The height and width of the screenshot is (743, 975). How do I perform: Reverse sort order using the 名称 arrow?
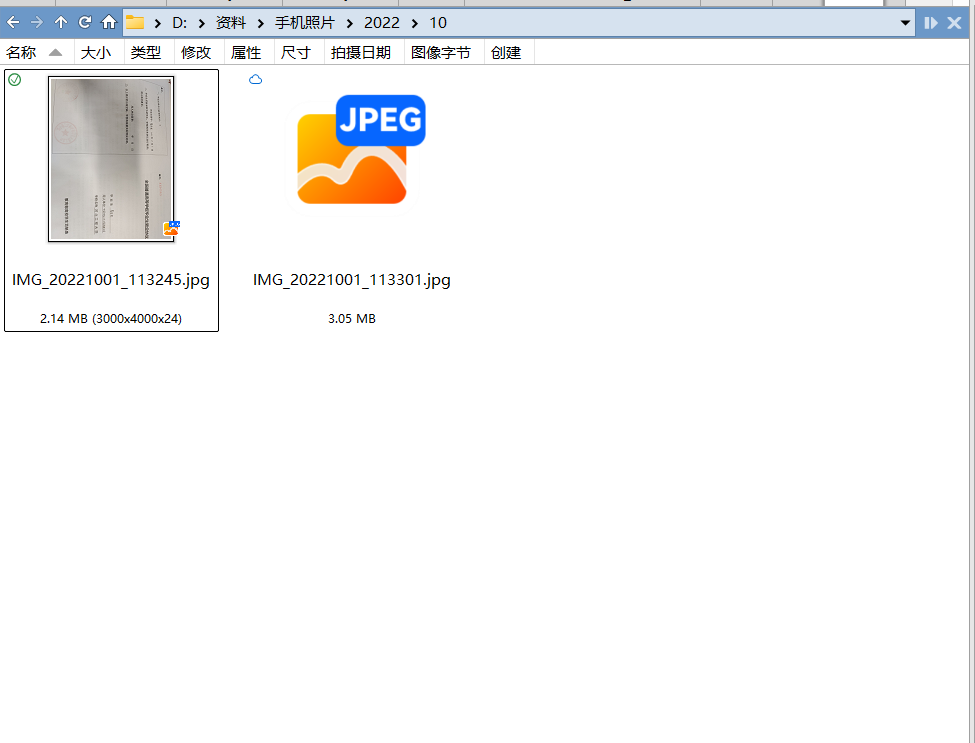click(x=55, y=53)
